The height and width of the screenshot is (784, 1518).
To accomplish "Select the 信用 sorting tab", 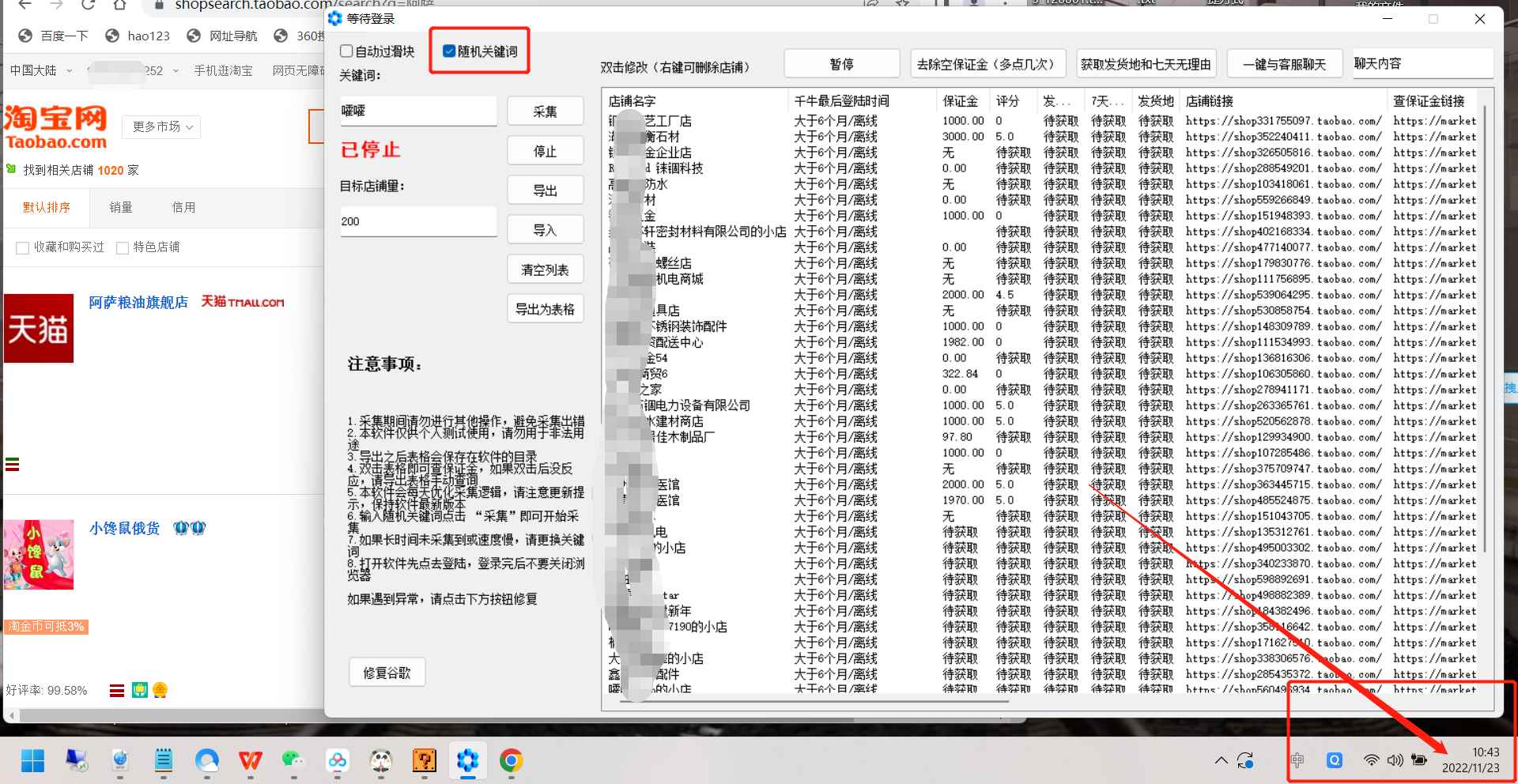I will point(183,207).
